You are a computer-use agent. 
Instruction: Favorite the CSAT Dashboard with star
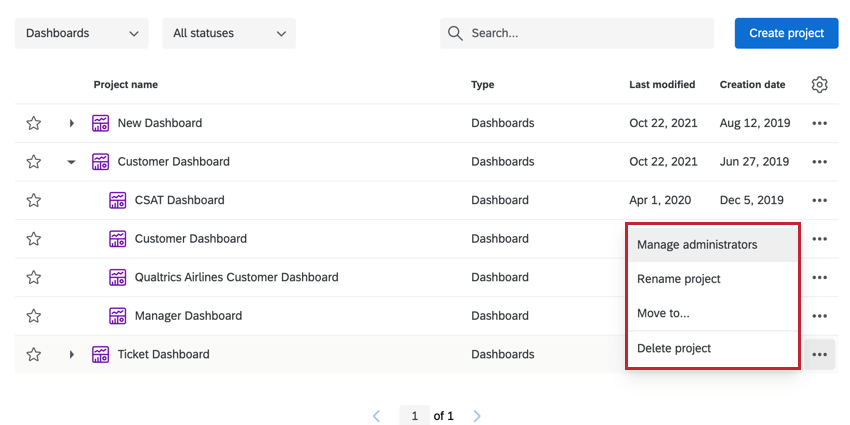tap(34, 200)
